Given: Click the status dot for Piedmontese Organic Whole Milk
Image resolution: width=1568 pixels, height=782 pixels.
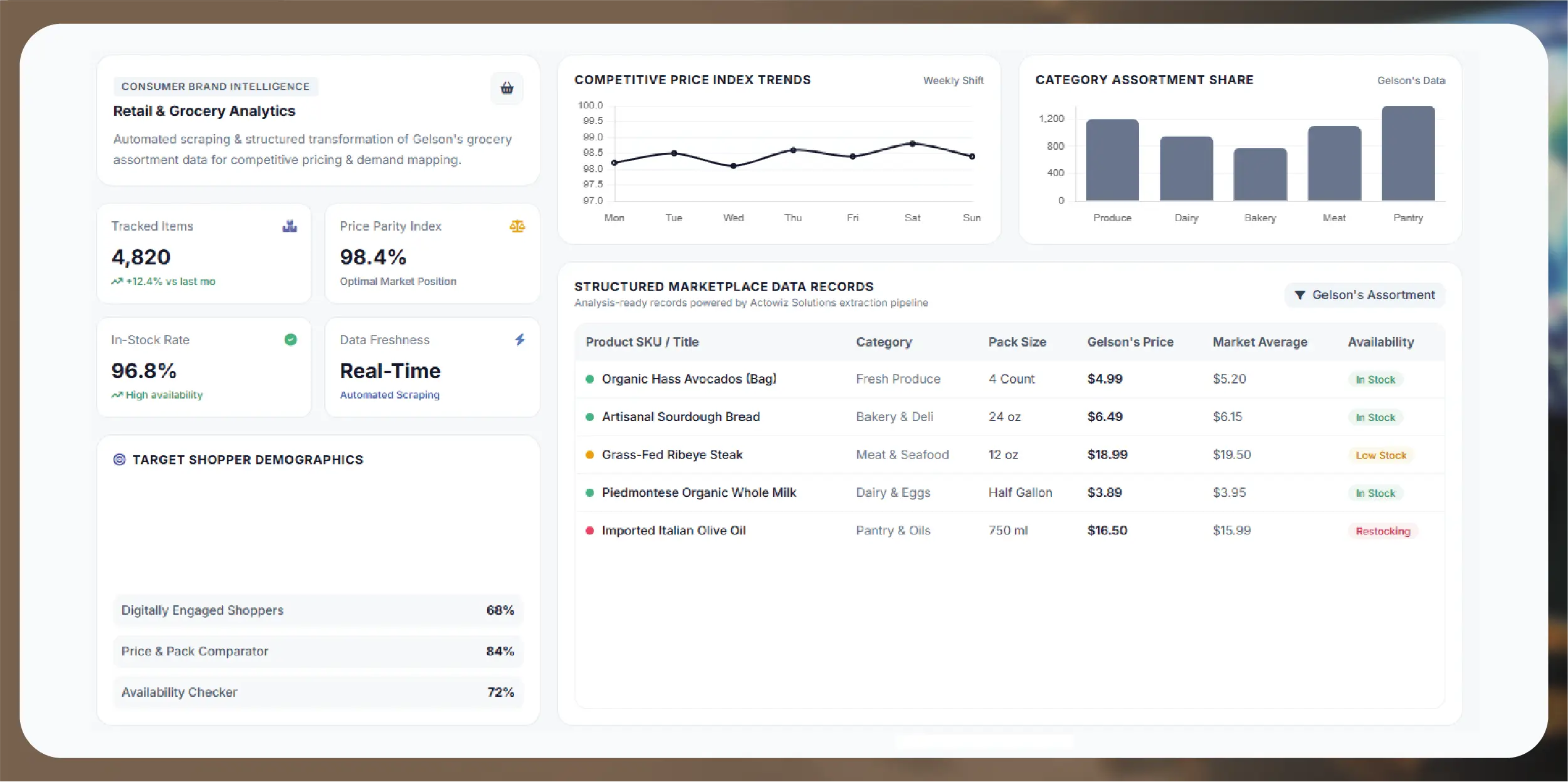Looking at the screenshot, I should coord(589,493).
